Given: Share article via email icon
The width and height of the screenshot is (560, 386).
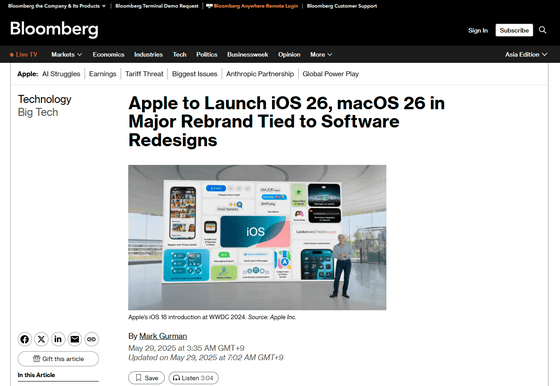Looking at the screenshot, I should (75, 339).
